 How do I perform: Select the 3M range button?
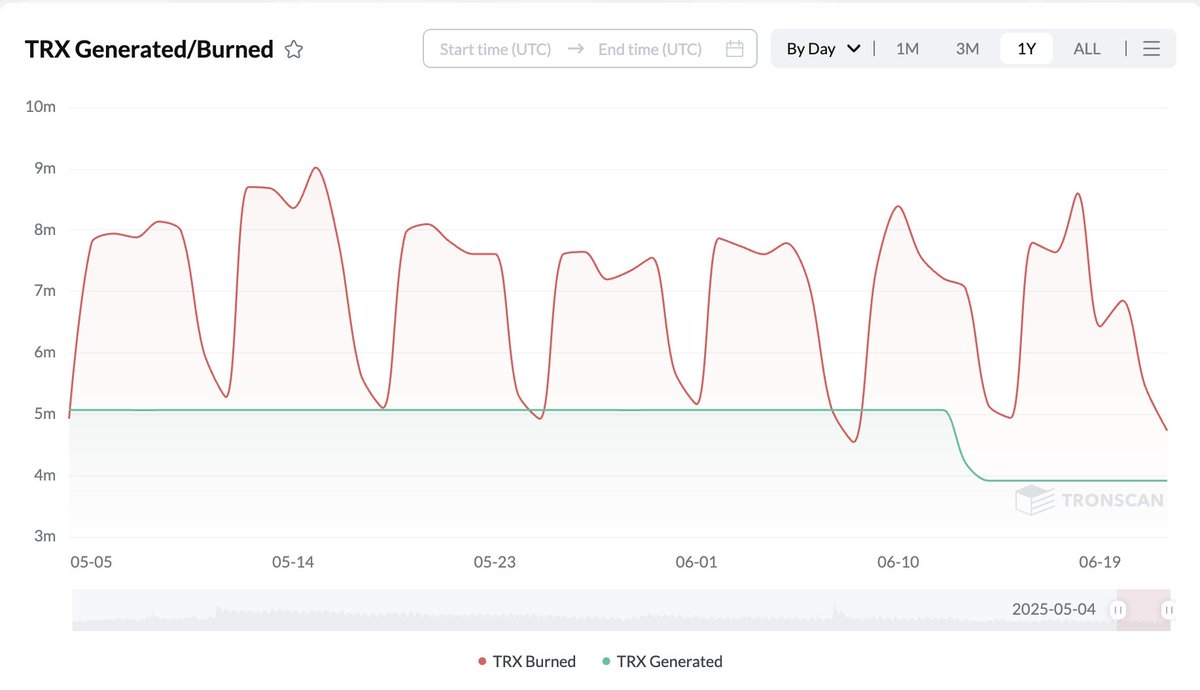coord(966,48)
